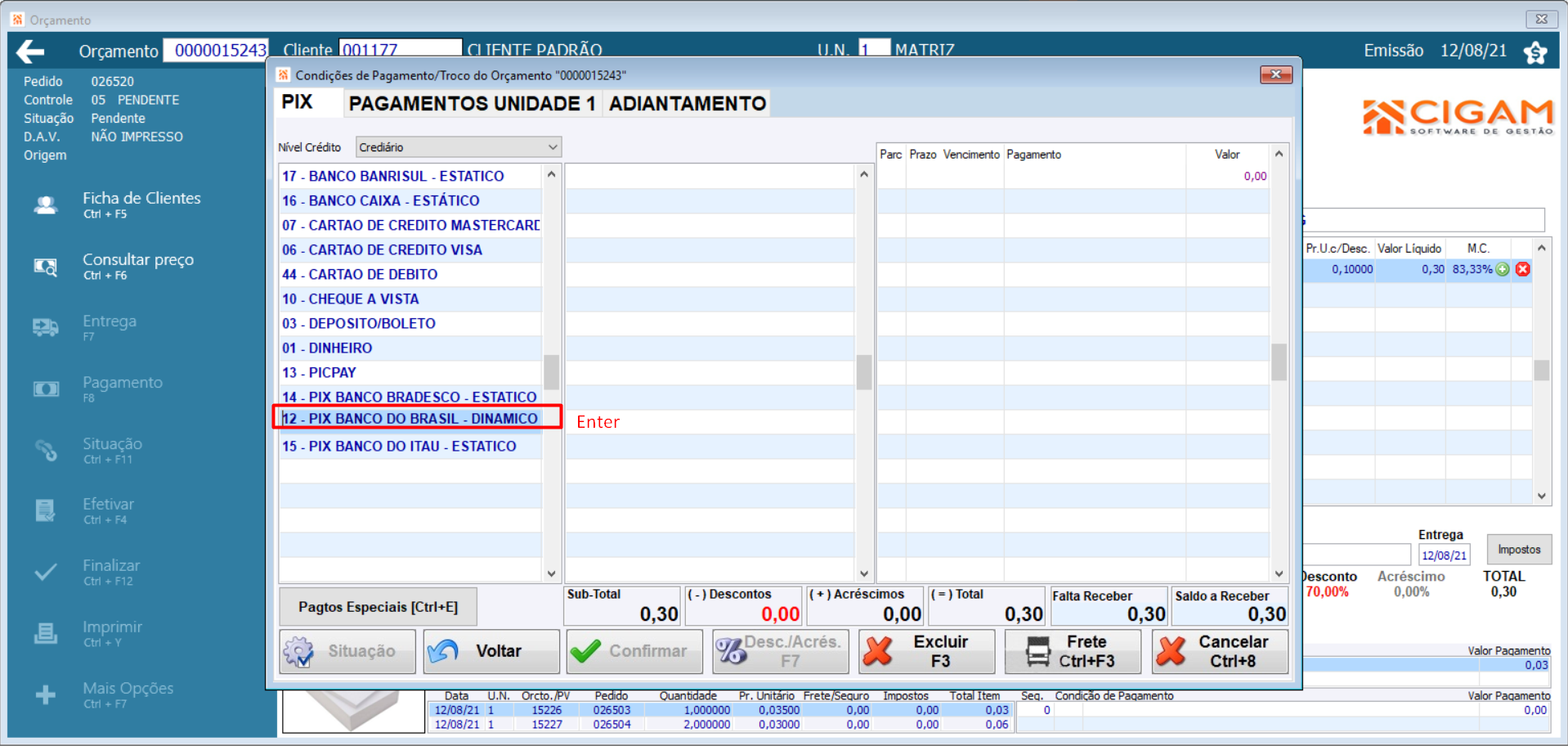This screenshot has width=1568, height=746.
Task: Choose 15 - PIX BANCO DO ITAU - ESTATICO
Action: tap(410, 446)
